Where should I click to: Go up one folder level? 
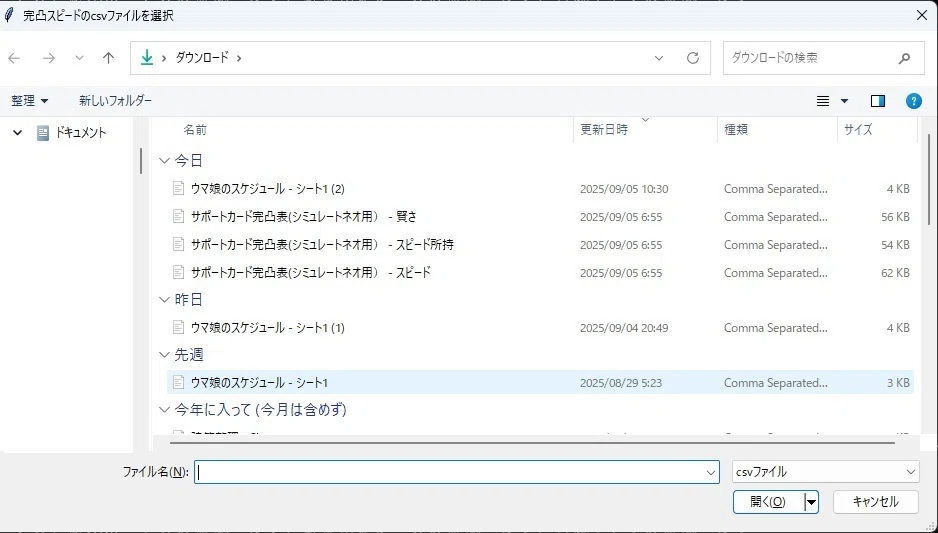[x=108, y=58]
